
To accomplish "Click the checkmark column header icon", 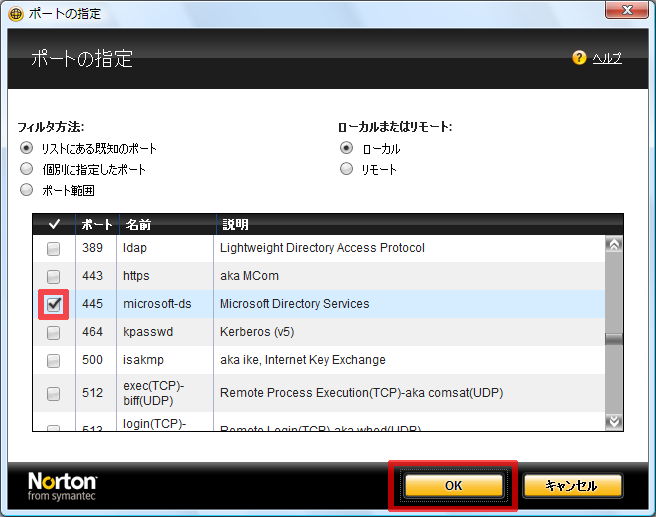I will click(54, 225).
